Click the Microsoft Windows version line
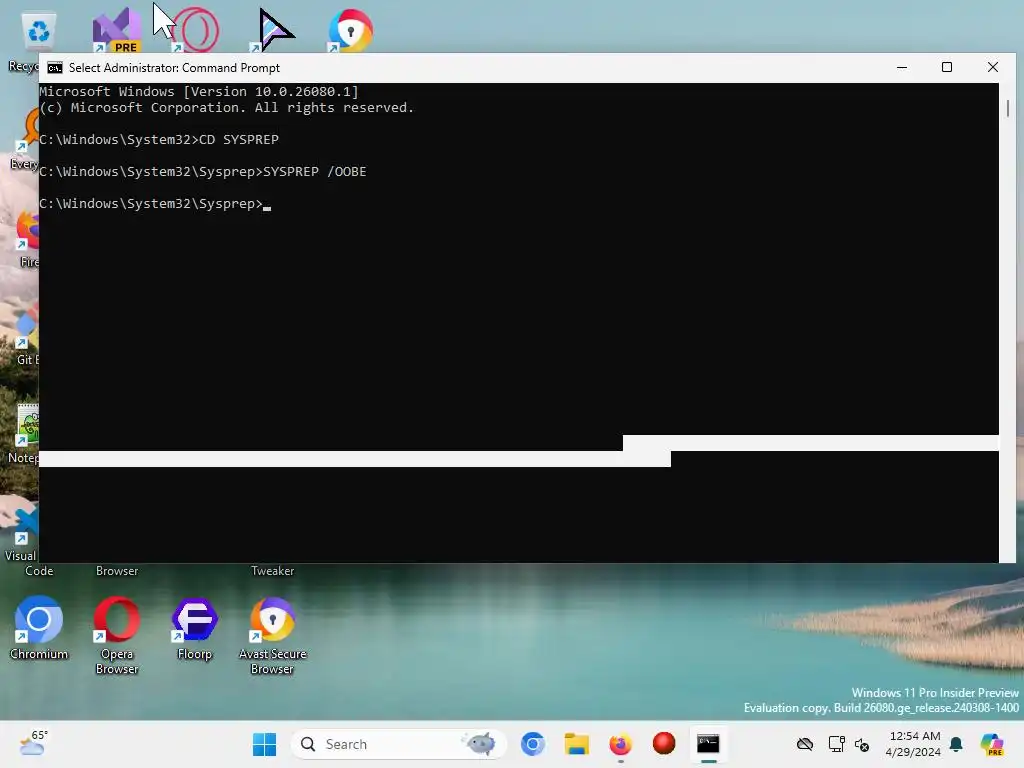 coord(199,91)
